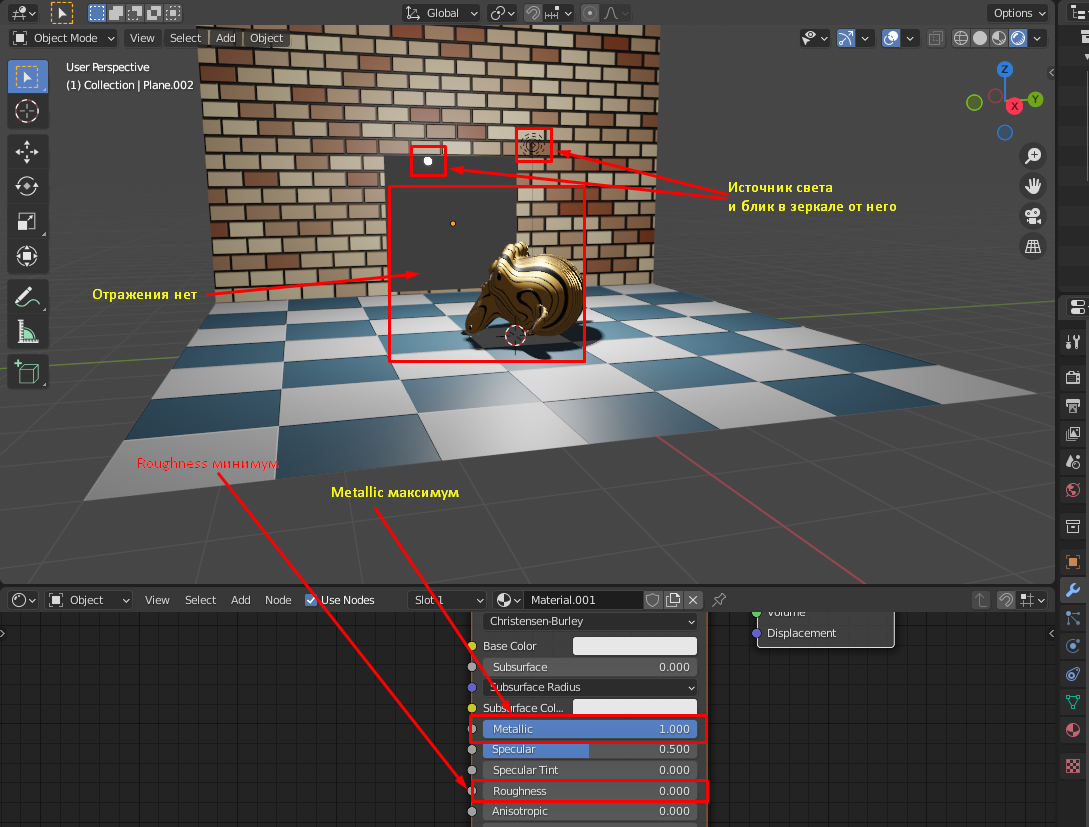The image size is (1089, 827).
Task: Open 3D viewport Add menu
Action: (x=226, y=38)
